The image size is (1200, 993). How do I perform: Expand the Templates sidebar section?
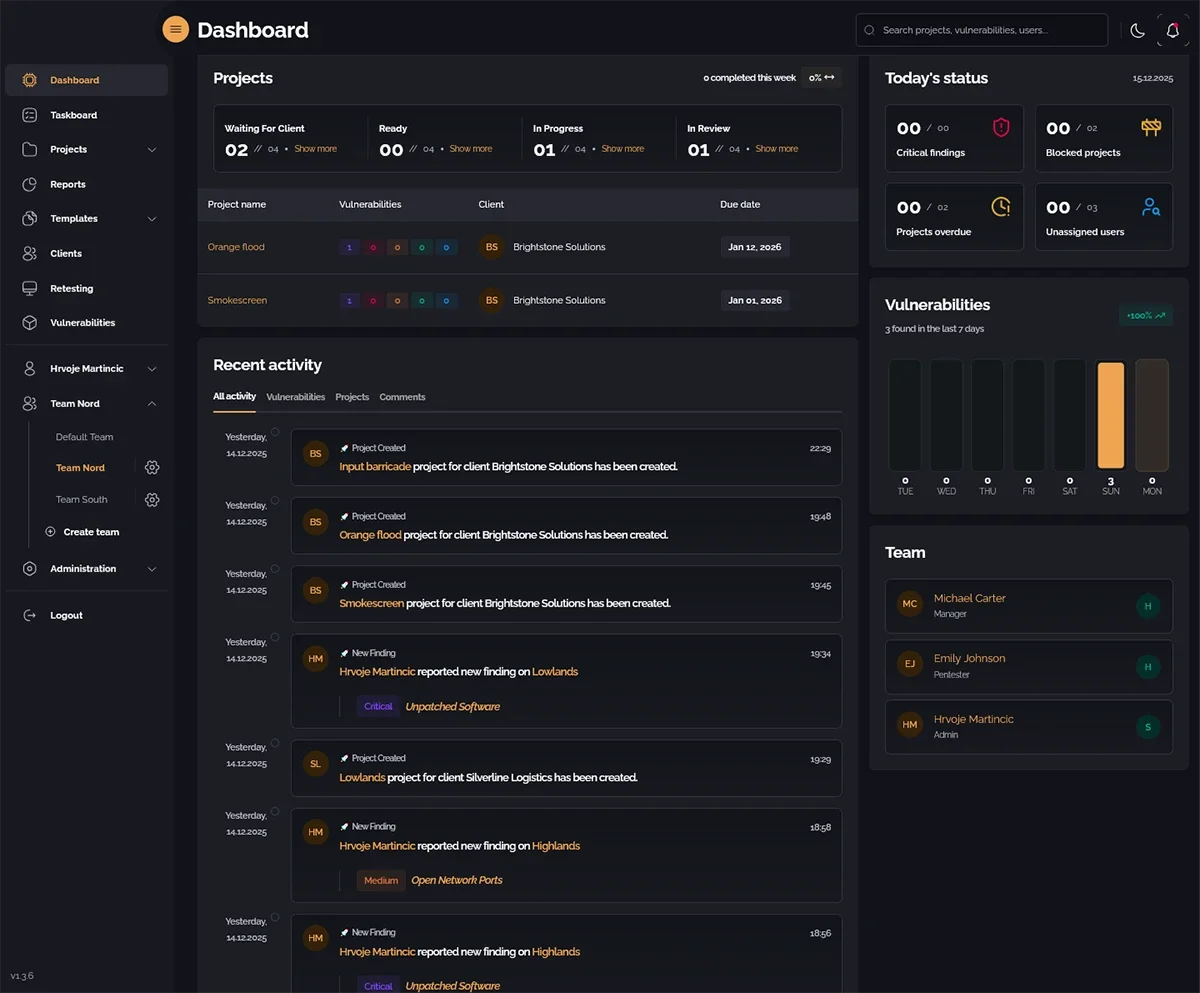(x=152, y=219)
